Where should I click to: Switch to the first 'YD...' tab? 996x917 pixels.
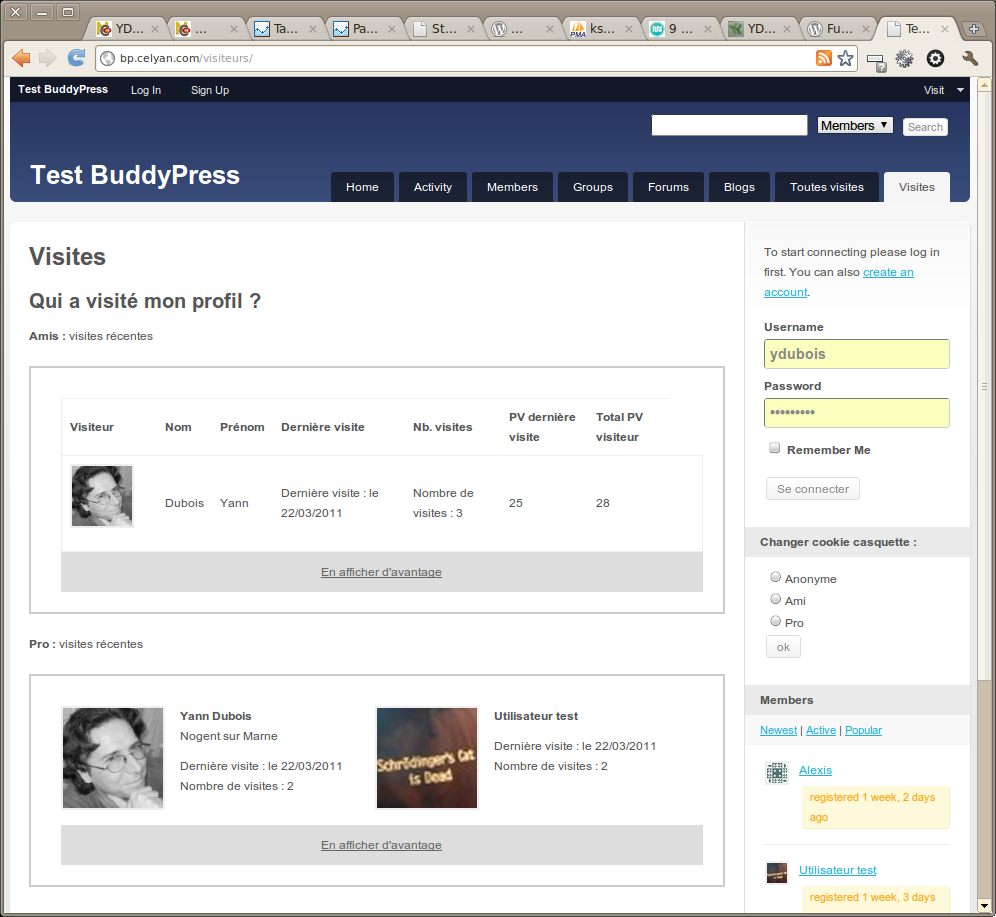pyautogui.click(x=129, y=29)
